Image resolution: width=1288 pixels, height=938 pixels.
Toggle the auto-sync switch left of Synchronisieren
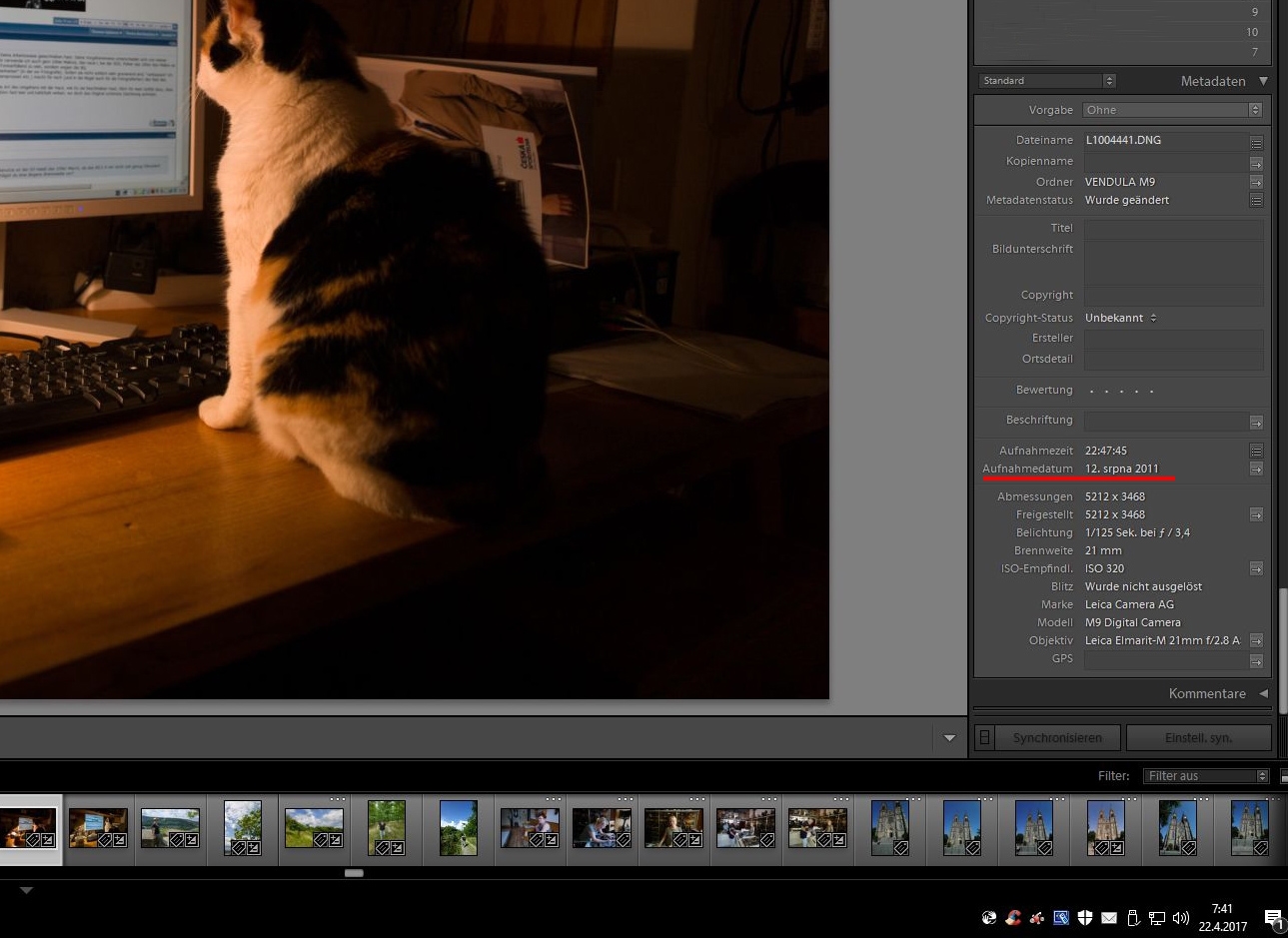point(984,737)
